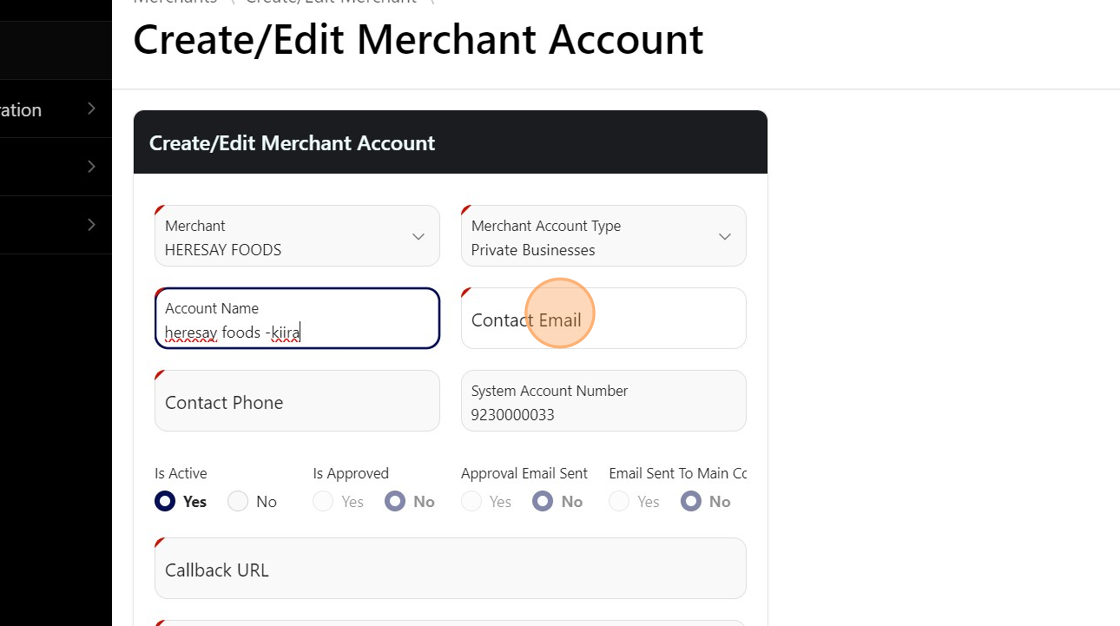Viewport: 1120px width, 626px height.
Task: Expand the third sidebar menu chevron
Action: tap(91, 224)
